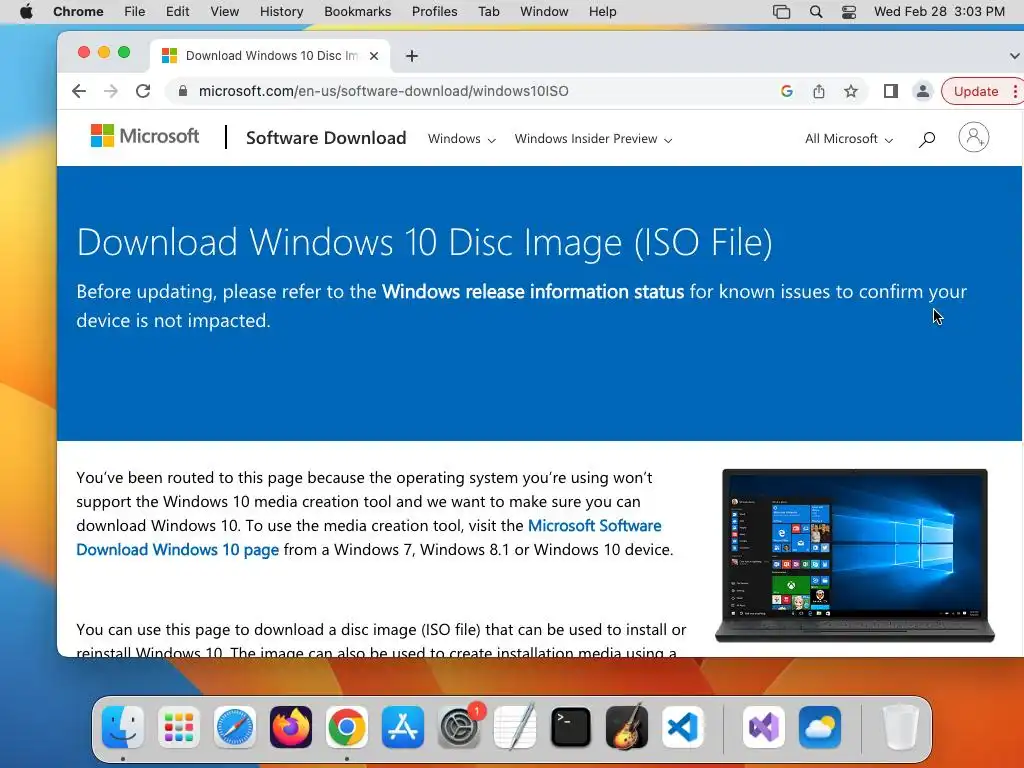Share this page using share icon
Image resolution: width=1024 pixels, height=768 pixels.
click(819, 91)
